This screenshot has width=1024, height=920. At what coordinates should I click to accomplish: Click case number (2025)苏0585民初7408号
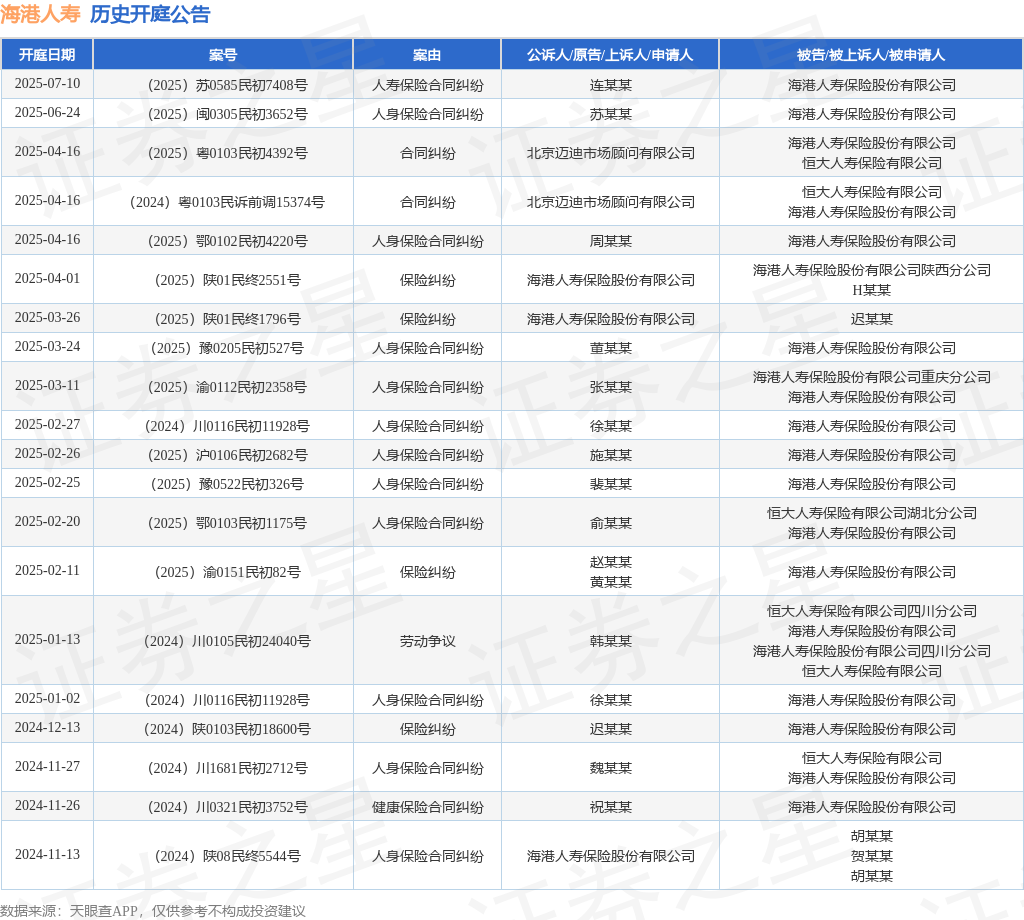coord(227,85)
